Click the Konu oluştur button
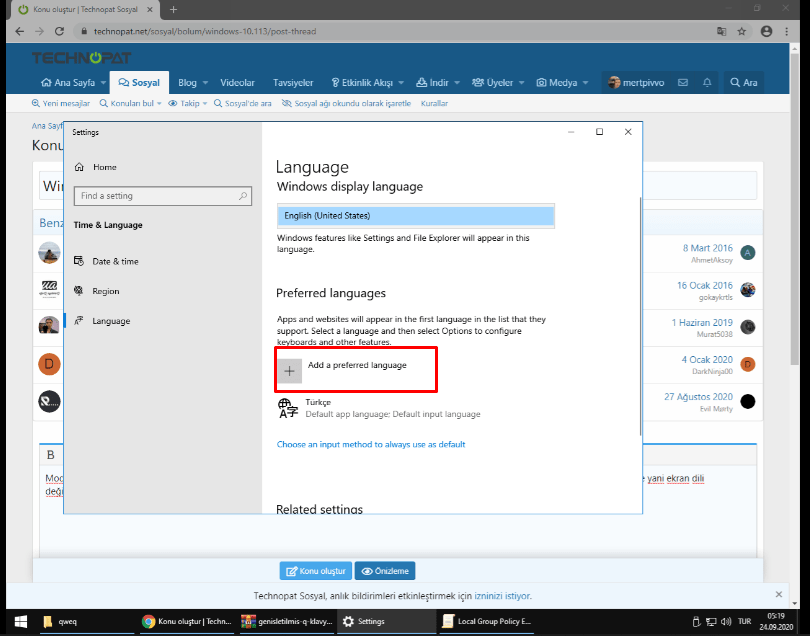 pos(316,571)
